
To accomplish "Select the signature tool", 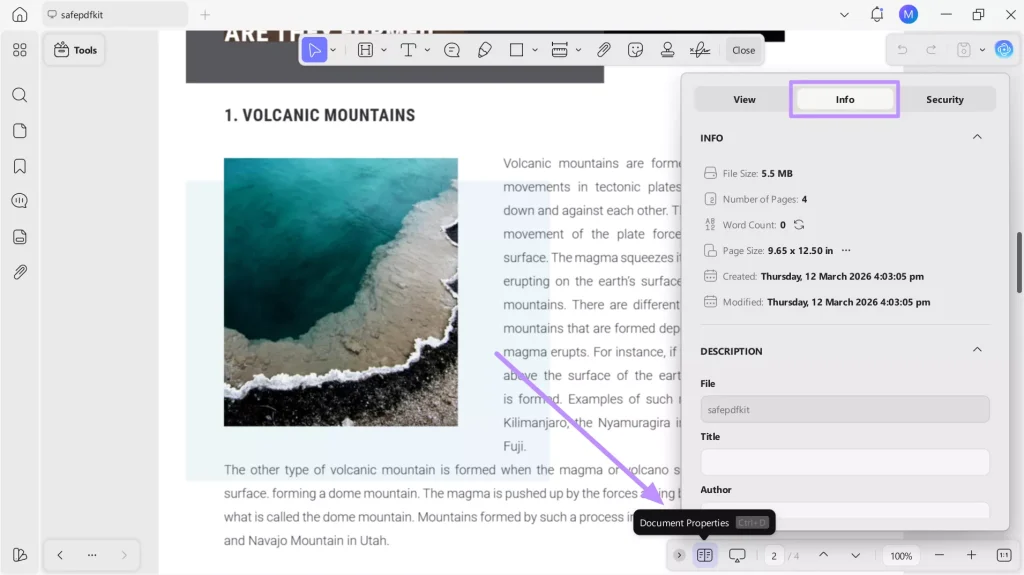I will tap(699, 50).
